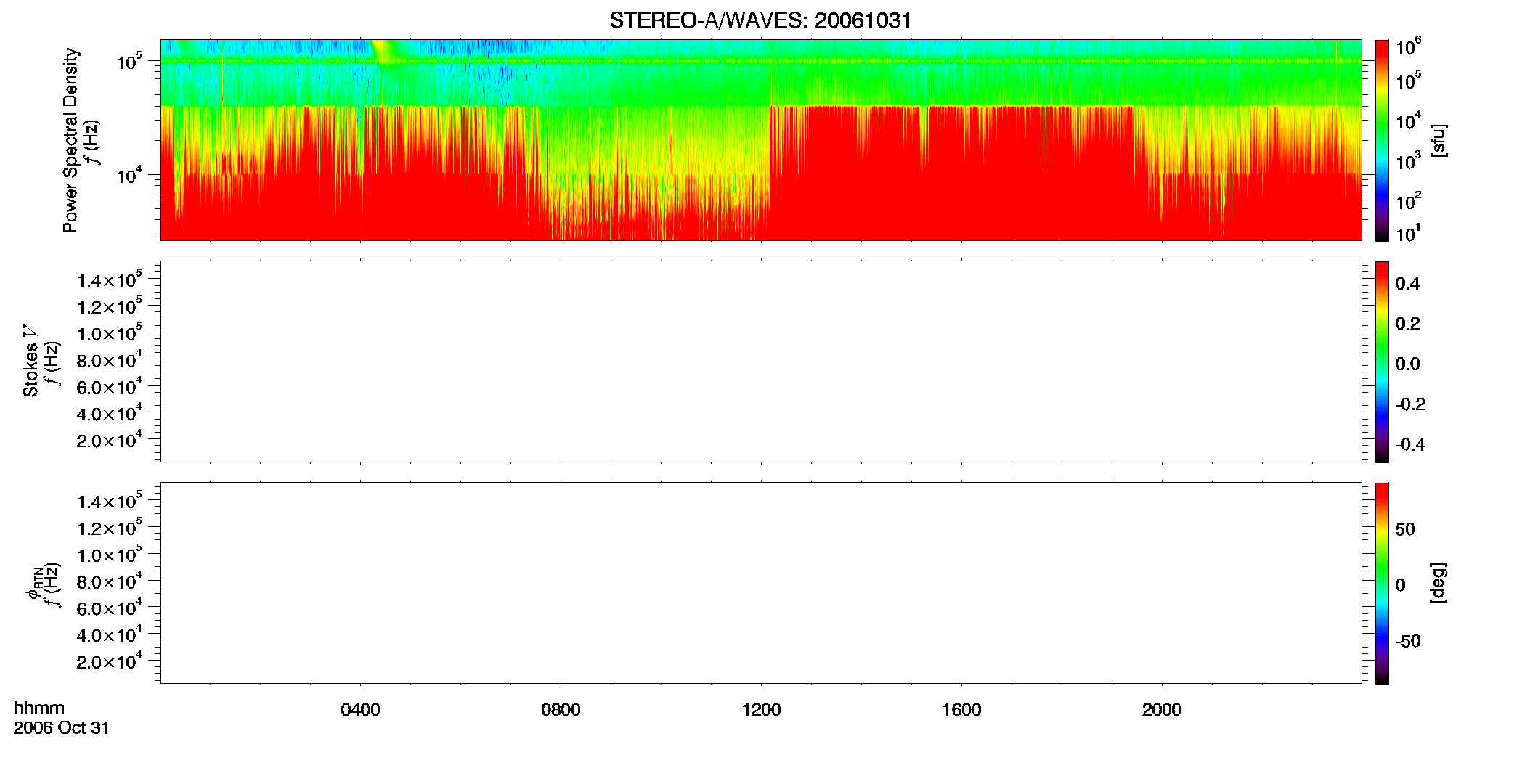This screenshot has width=1522, height=784.
Task: Click the 2000 time tick label
Action: pos(1162,710)
